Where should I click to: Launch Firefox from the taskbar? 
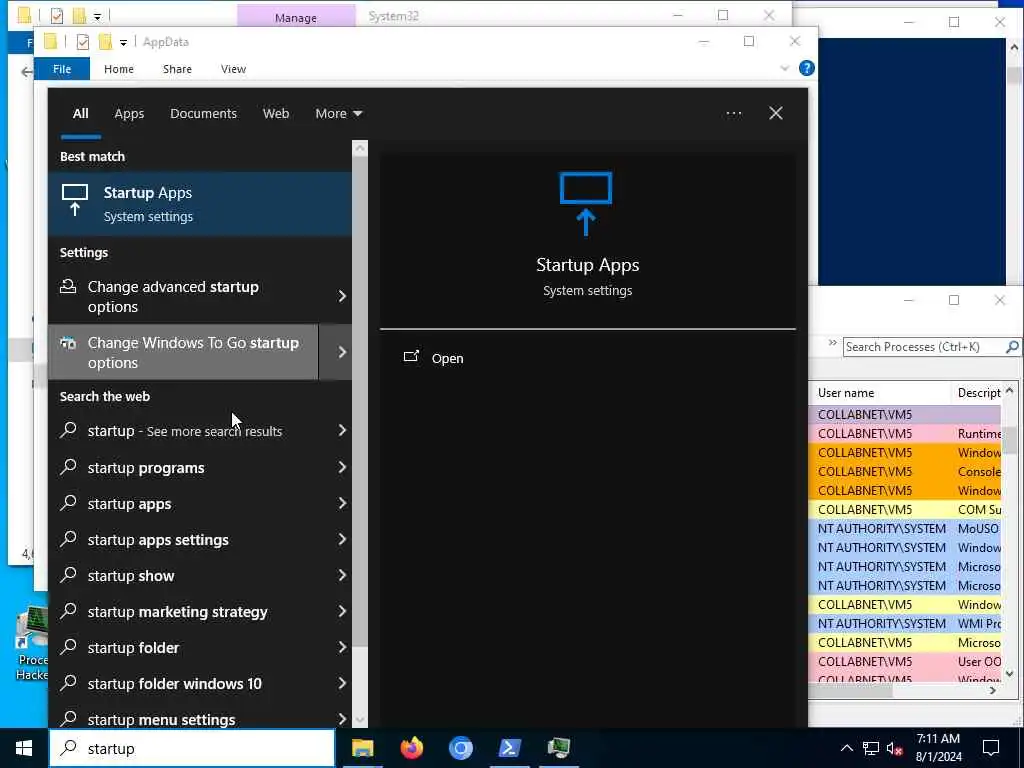411,748
